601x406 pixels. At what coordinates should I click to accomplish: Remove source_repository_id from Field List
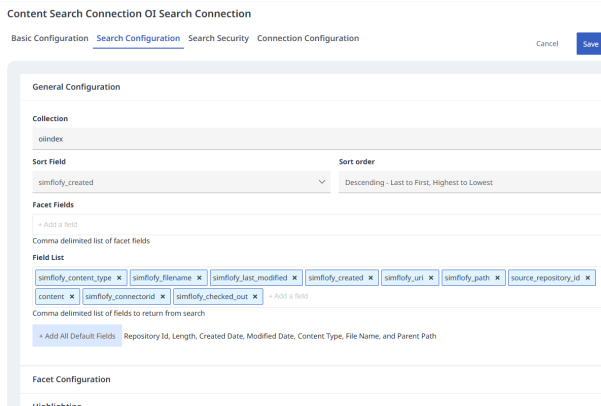(x=588, y=278)
